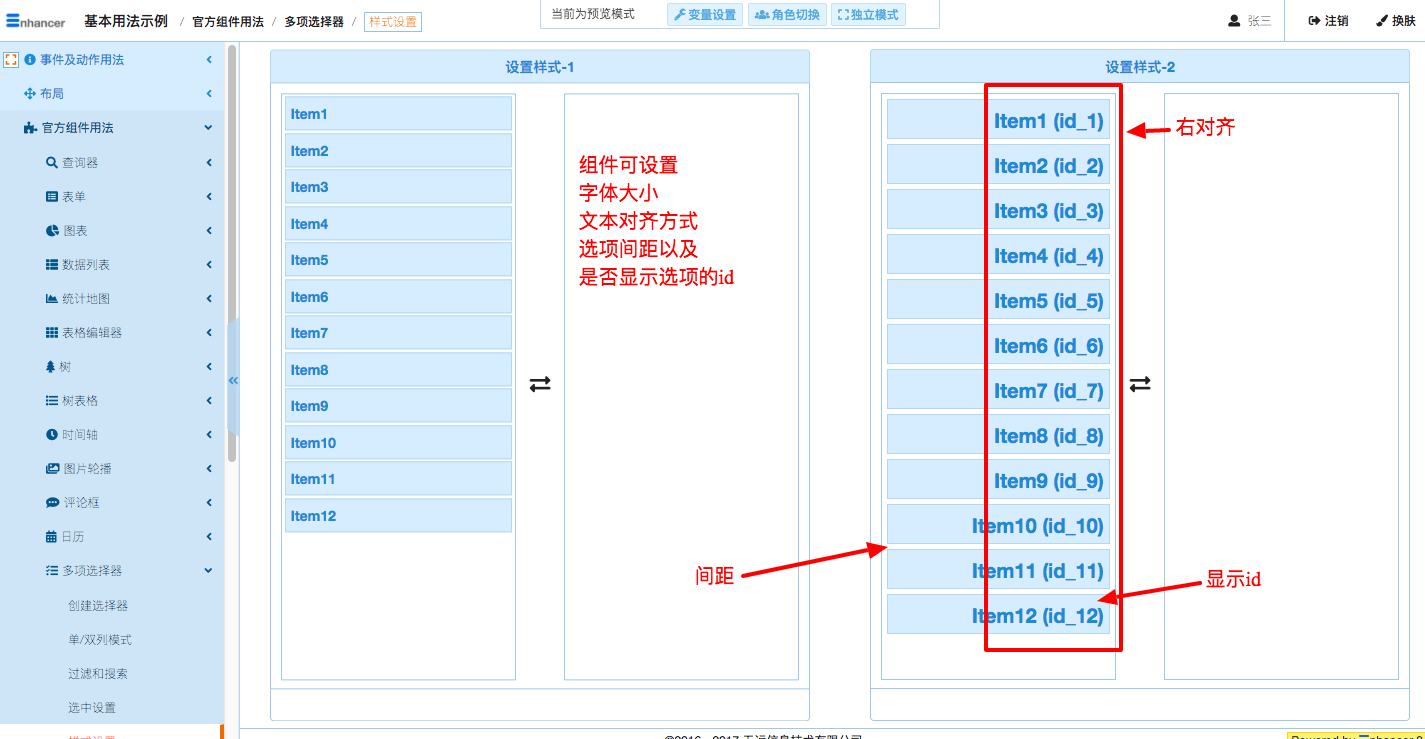This screenshot has width=1425, height=739.
Task: Click the 时间轴 clock icon
Action: 52,435
